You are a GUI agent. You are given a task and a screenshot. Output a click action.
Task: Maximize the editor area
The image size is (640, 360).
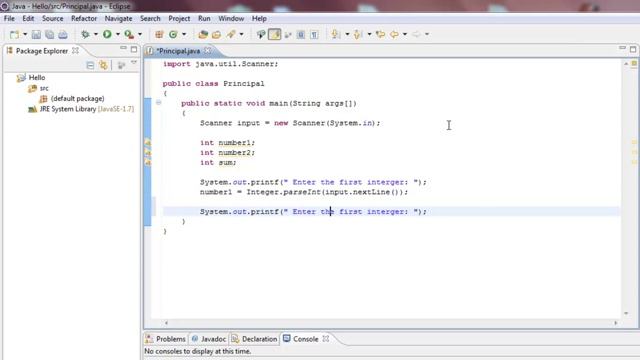[633, 49]
